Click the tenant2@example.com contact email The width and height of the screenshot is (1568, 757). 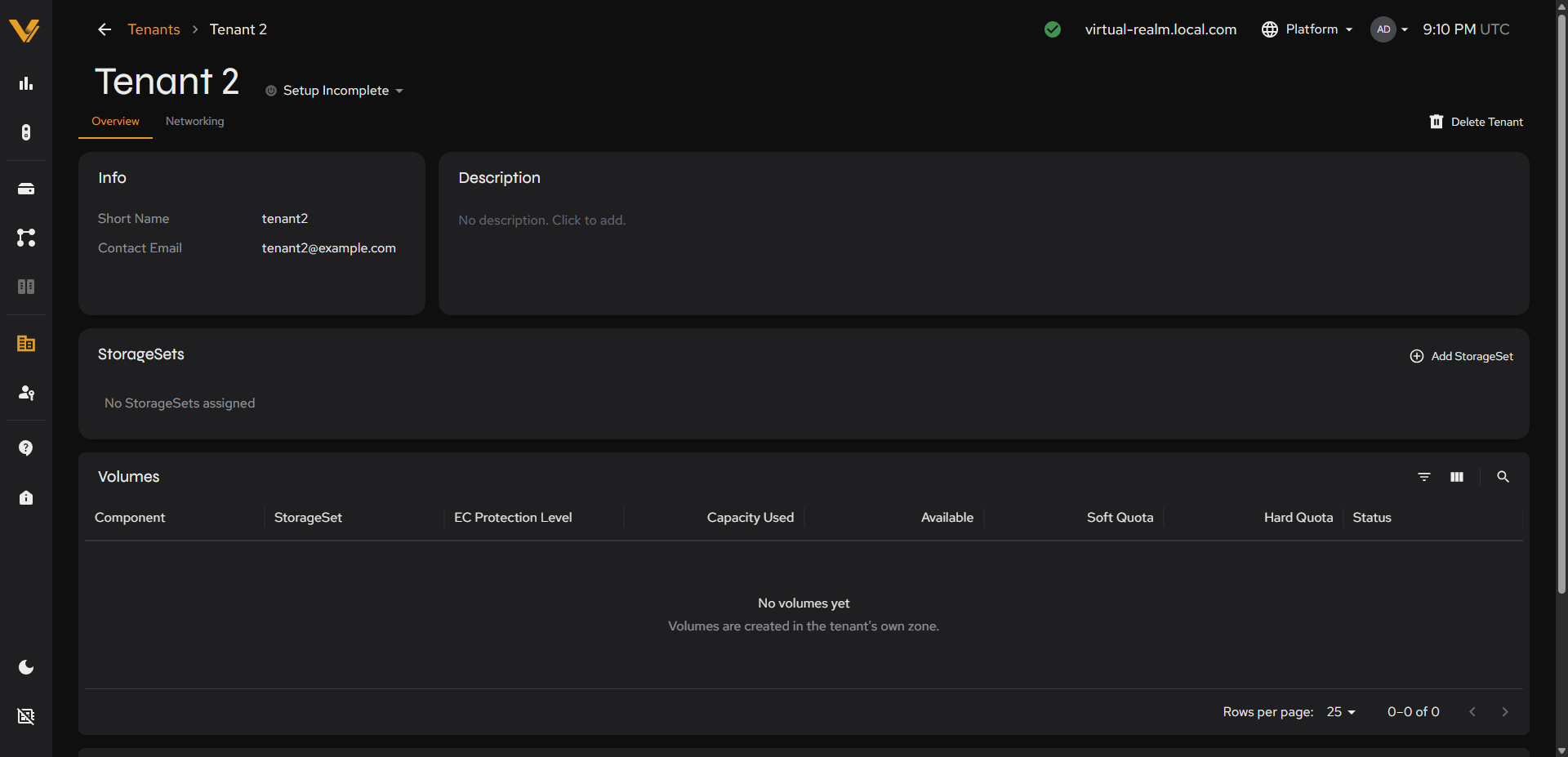point(328,248)
